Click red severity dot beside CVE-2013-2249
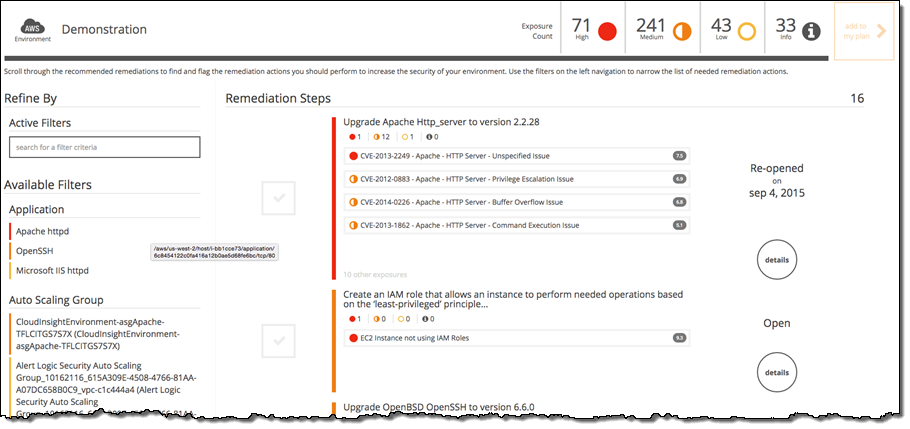Screen dimensions: 910x429 (x=354, y=156)
